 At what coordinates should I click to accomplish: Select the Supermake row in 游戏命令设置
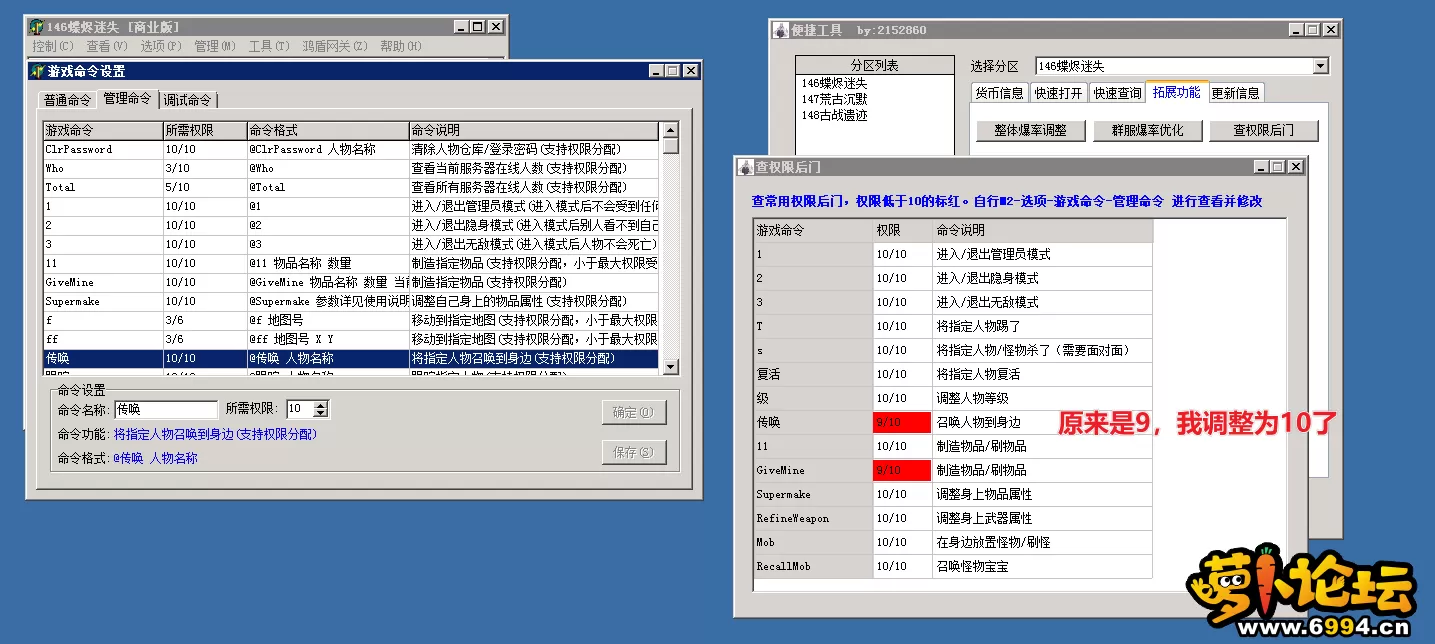point(351,301)
